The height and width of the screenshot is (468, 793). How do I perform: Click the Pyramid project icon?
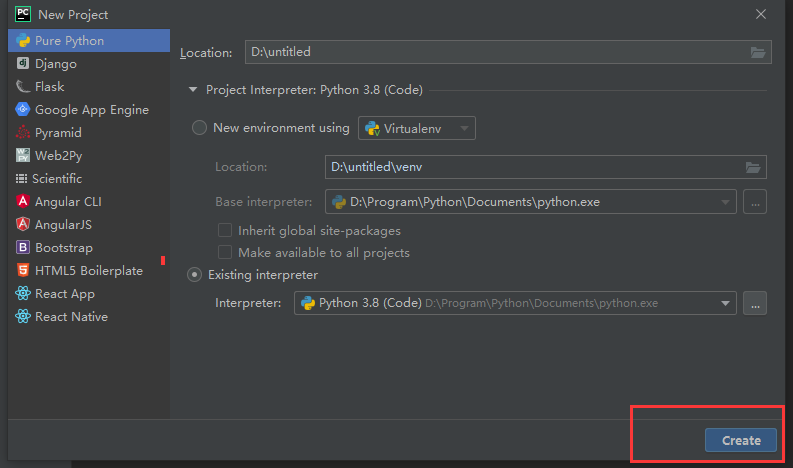click(23, 133)
